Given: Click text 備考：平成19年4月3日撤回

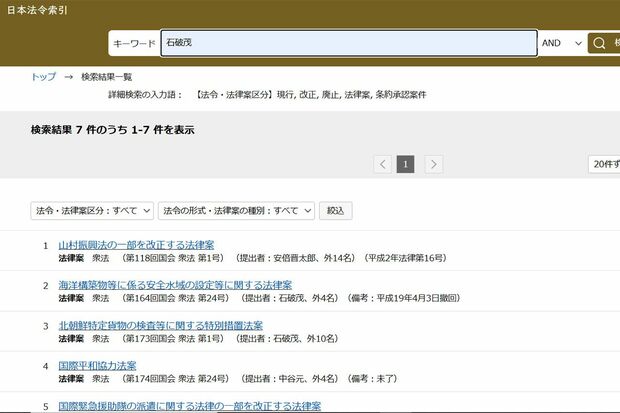Looking at the screenshot, I should click(404, 298).
